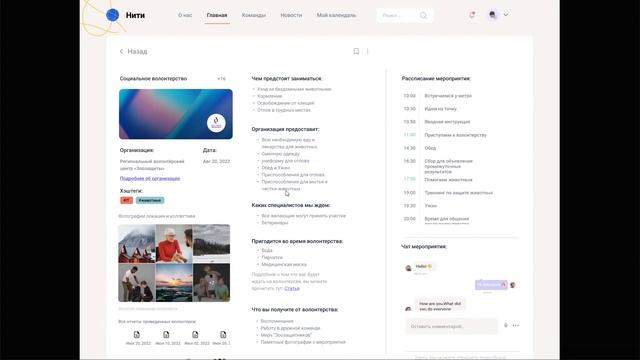Open the first report document icon
This screenshot has width=640, height=360.
click(137, 335)
